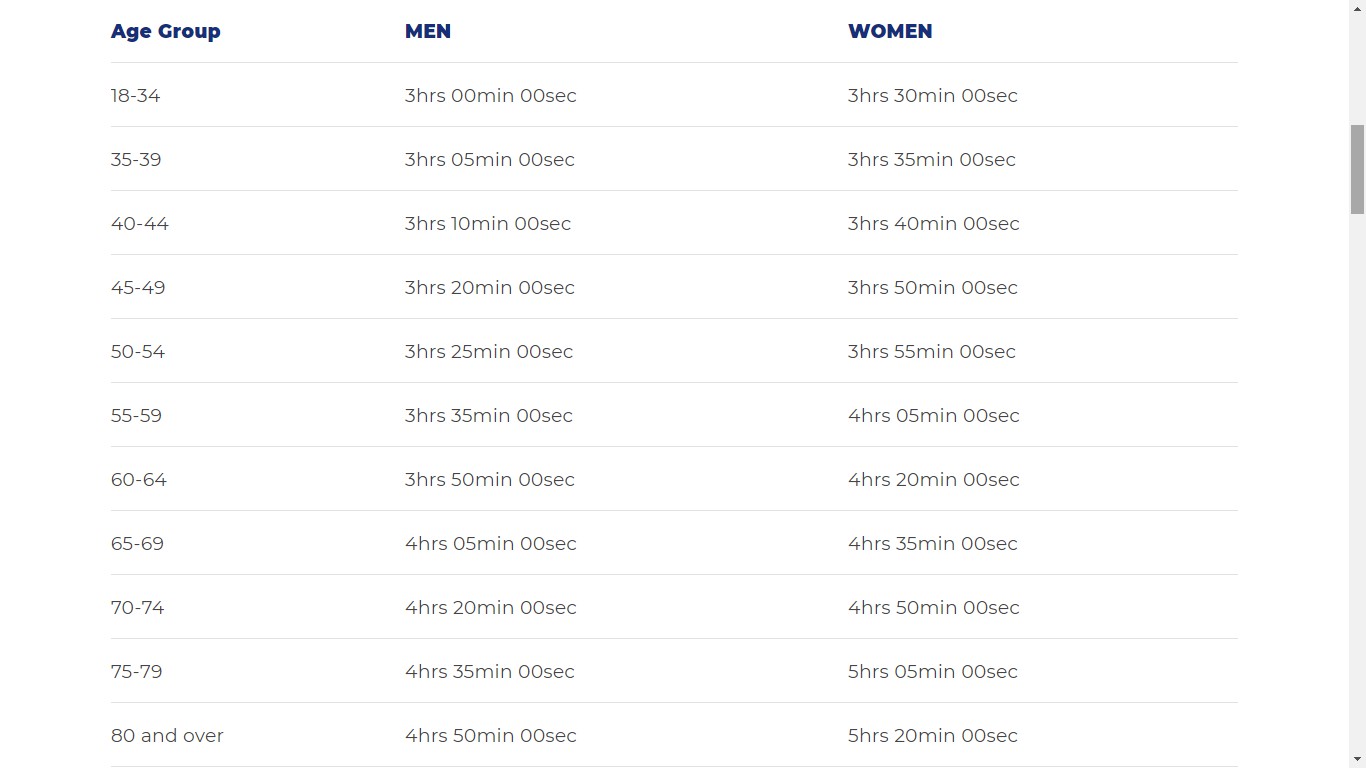Click the men's 3hrs 00min 00sec time
This screenshot has height=768, width=1366.
pyautogui.click(x=491, y=96)
